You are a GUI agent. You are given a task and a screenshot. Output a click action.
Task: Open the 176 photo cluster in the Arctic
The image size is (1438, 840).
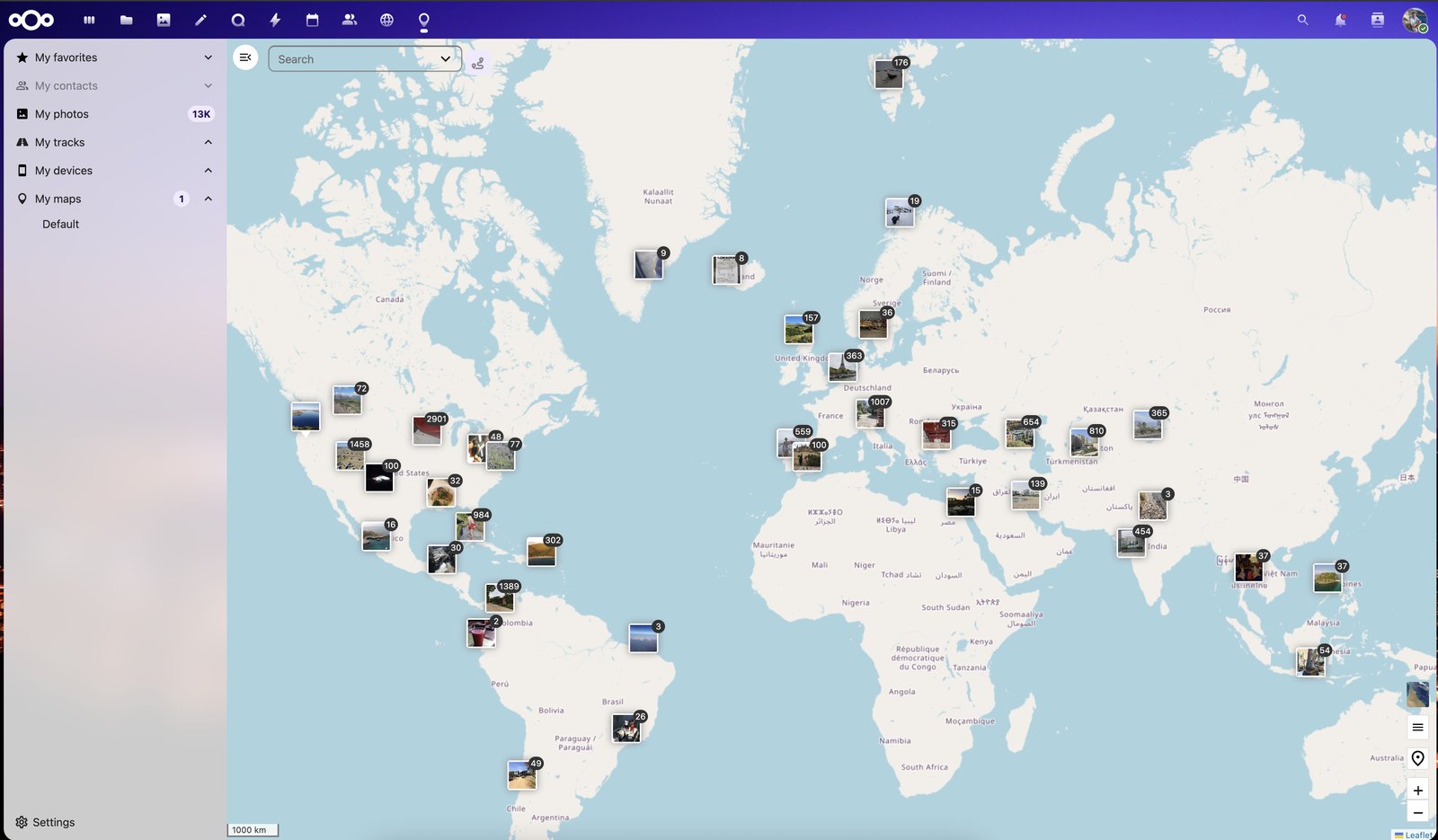(889, 74)
